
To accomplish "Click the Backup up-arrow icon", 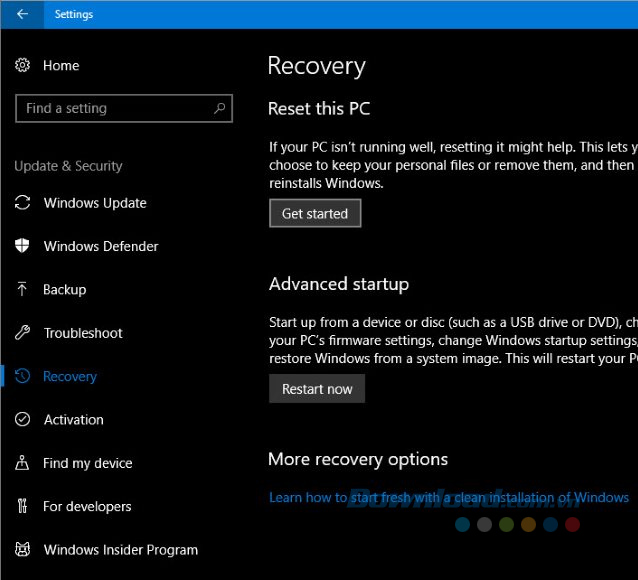I will (22, 289).
